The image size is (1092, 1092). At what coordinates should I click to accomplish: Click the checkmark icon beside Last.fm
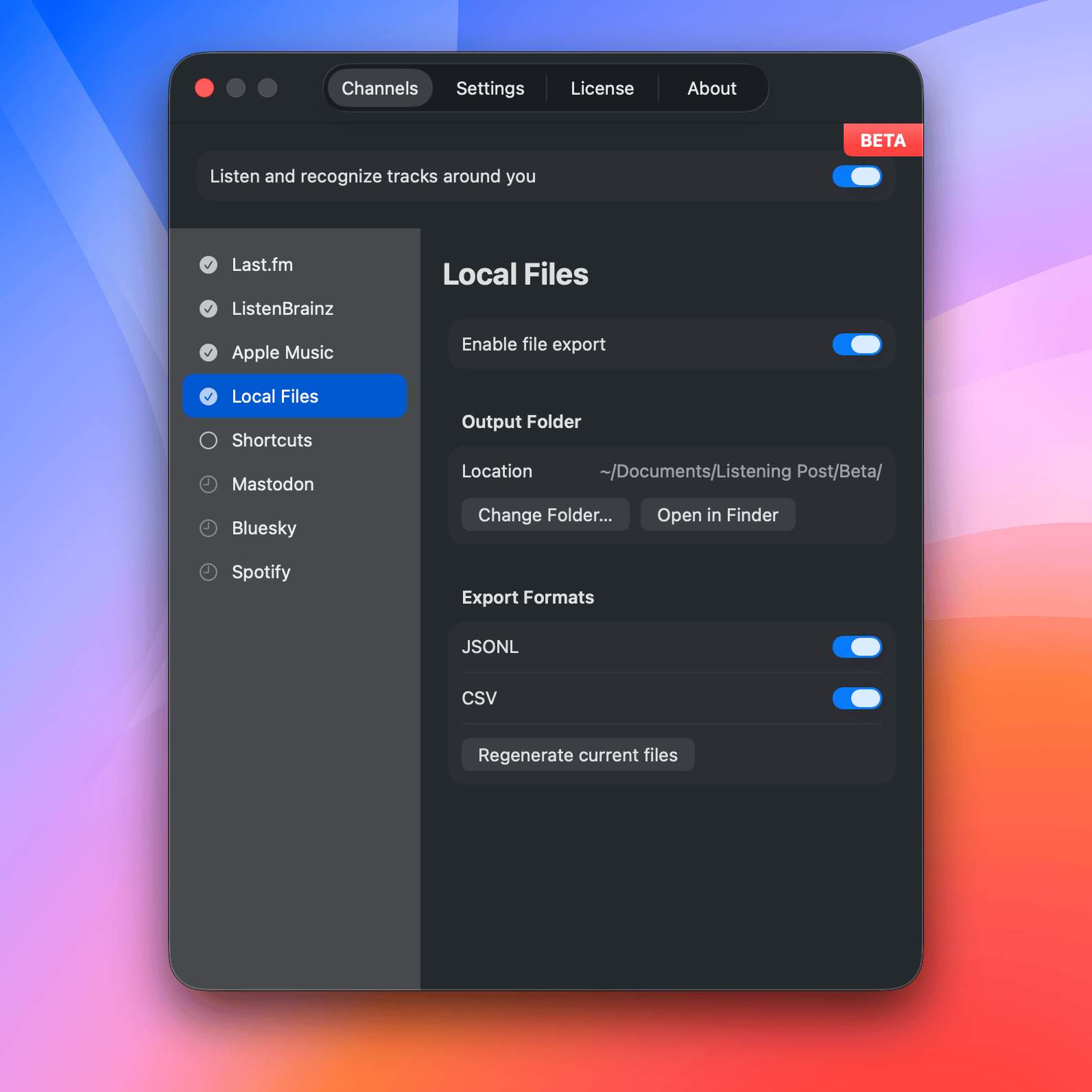point(209,265)
